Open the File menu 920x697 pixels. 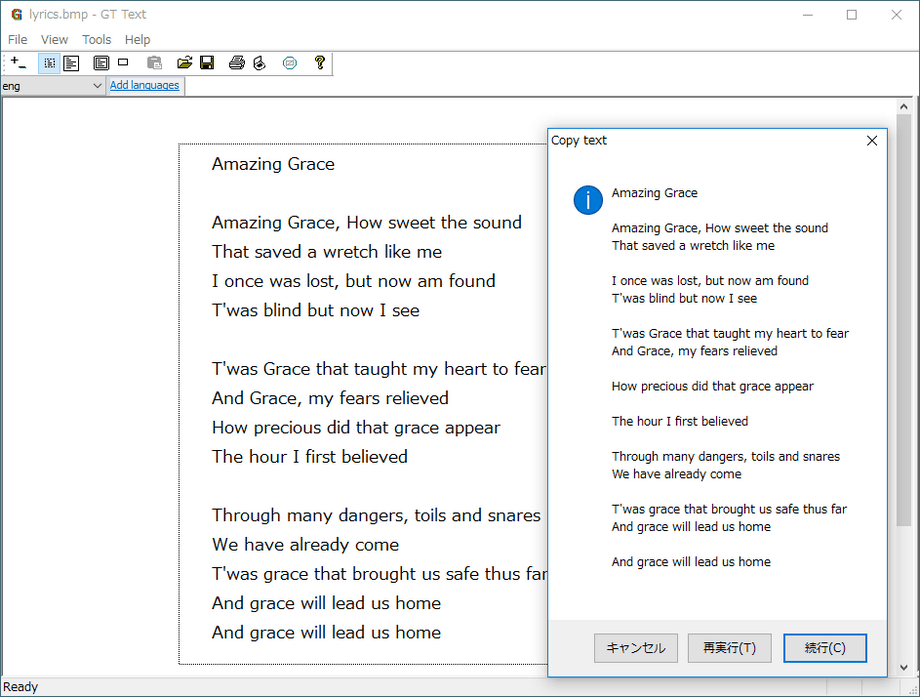click(x=18, y=39)
